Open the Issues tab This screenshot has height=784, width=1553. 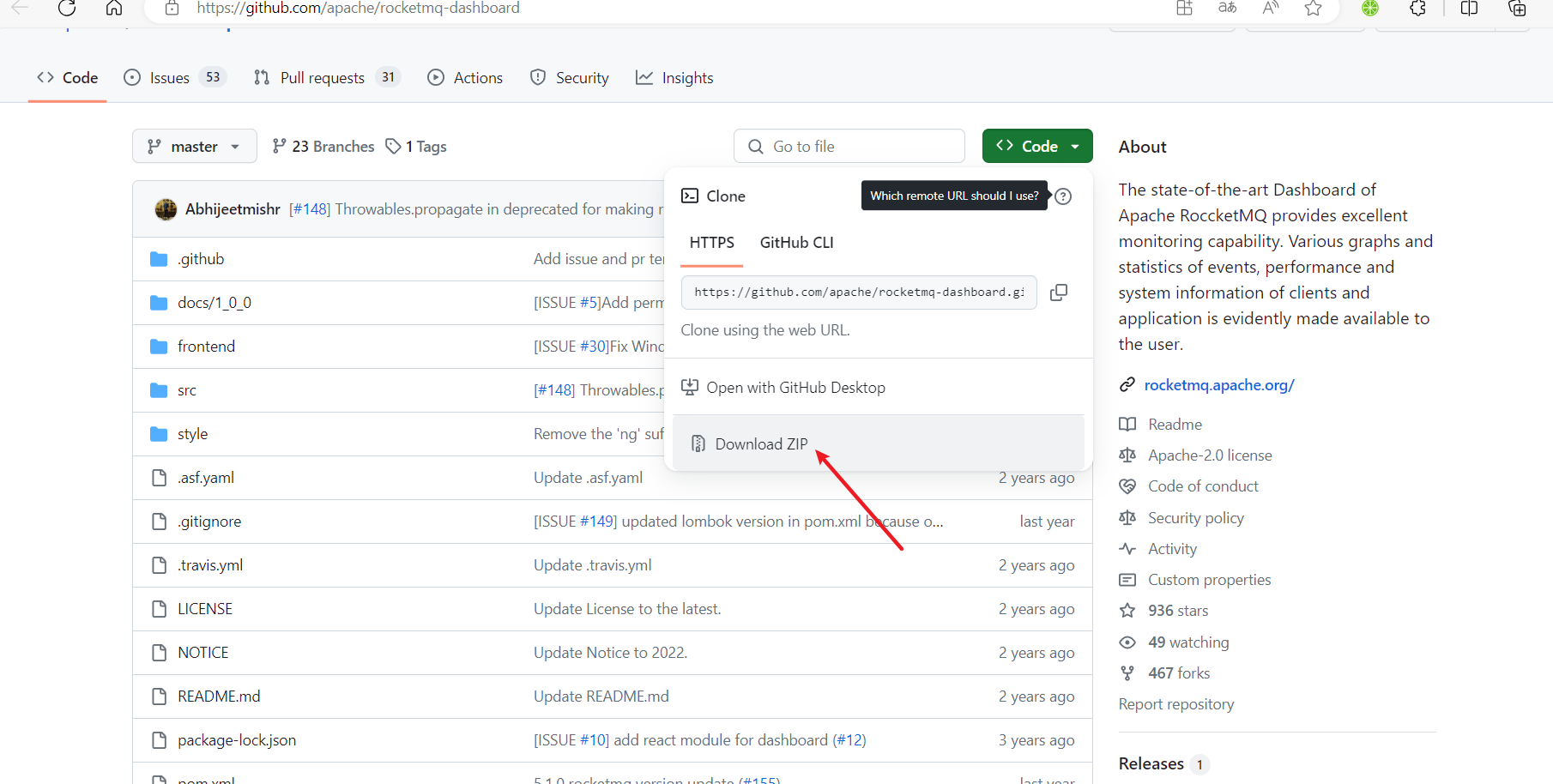pyautogui.click(x=175, y=78)
